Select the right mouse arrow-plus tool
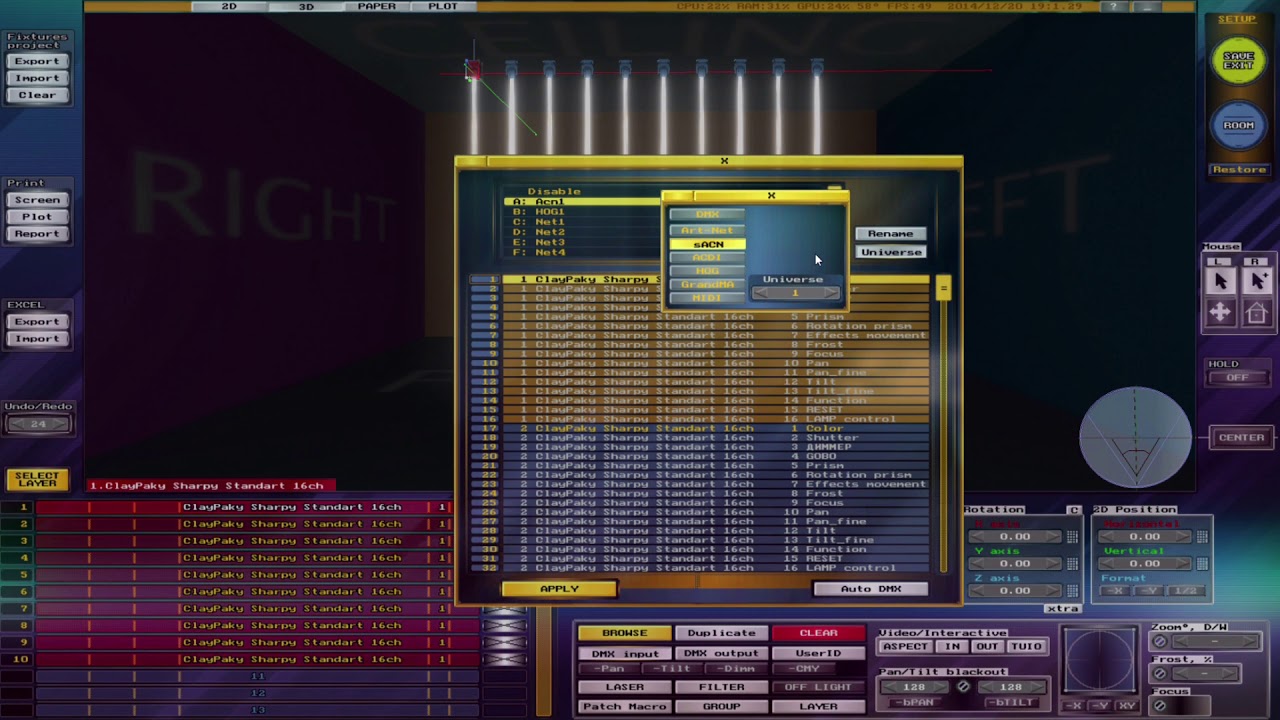 (x=1258, y=282)
